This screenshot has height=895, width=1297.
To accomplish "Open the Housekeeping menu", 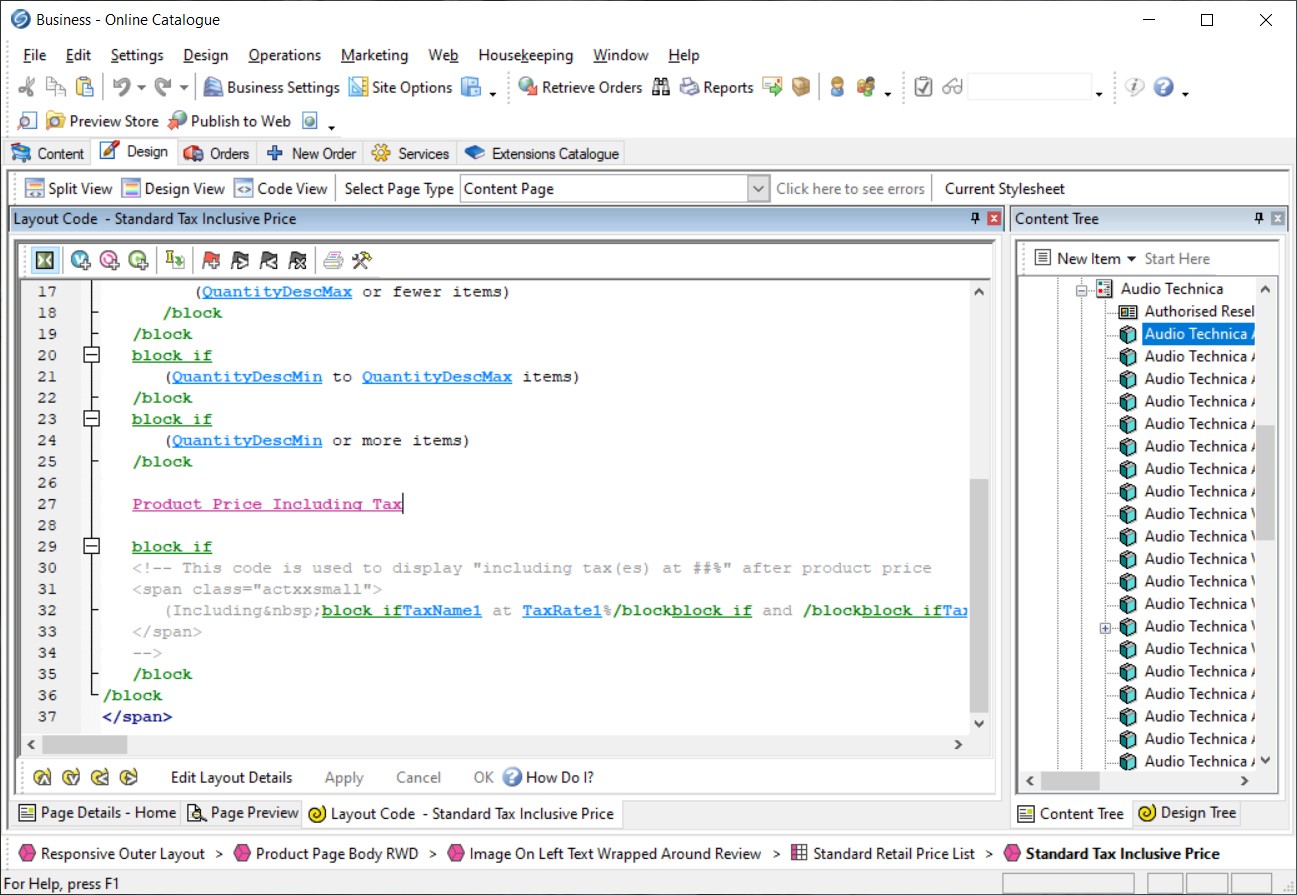I will [525, 55].
